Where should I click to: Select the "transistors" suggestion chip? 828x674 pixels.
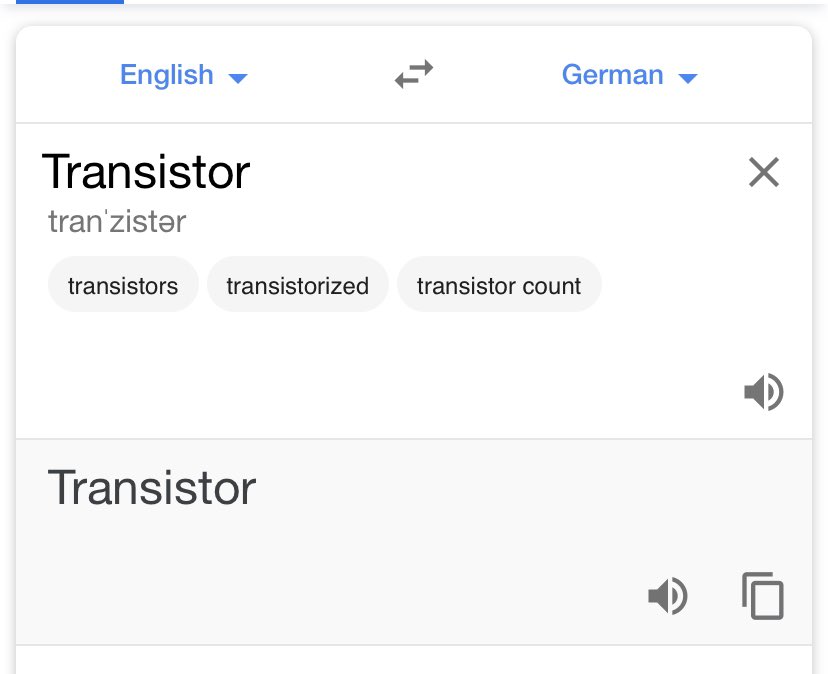tap(123, 286)
